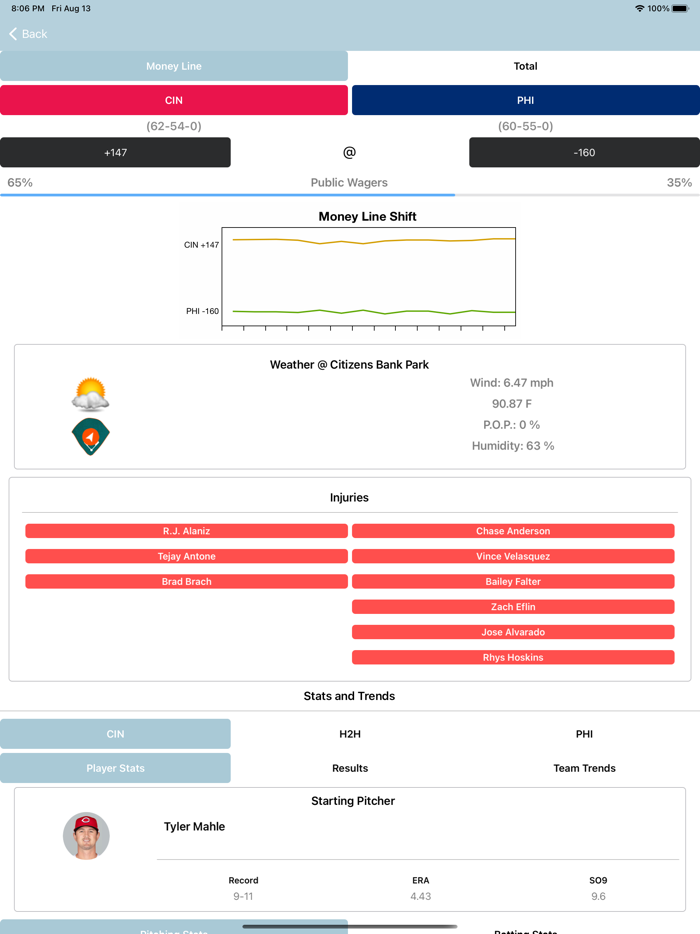The width and height of the screenshot is (700, 934).
Task: Tap the Humidity: 63 % reading
Action: coord(513,446)
